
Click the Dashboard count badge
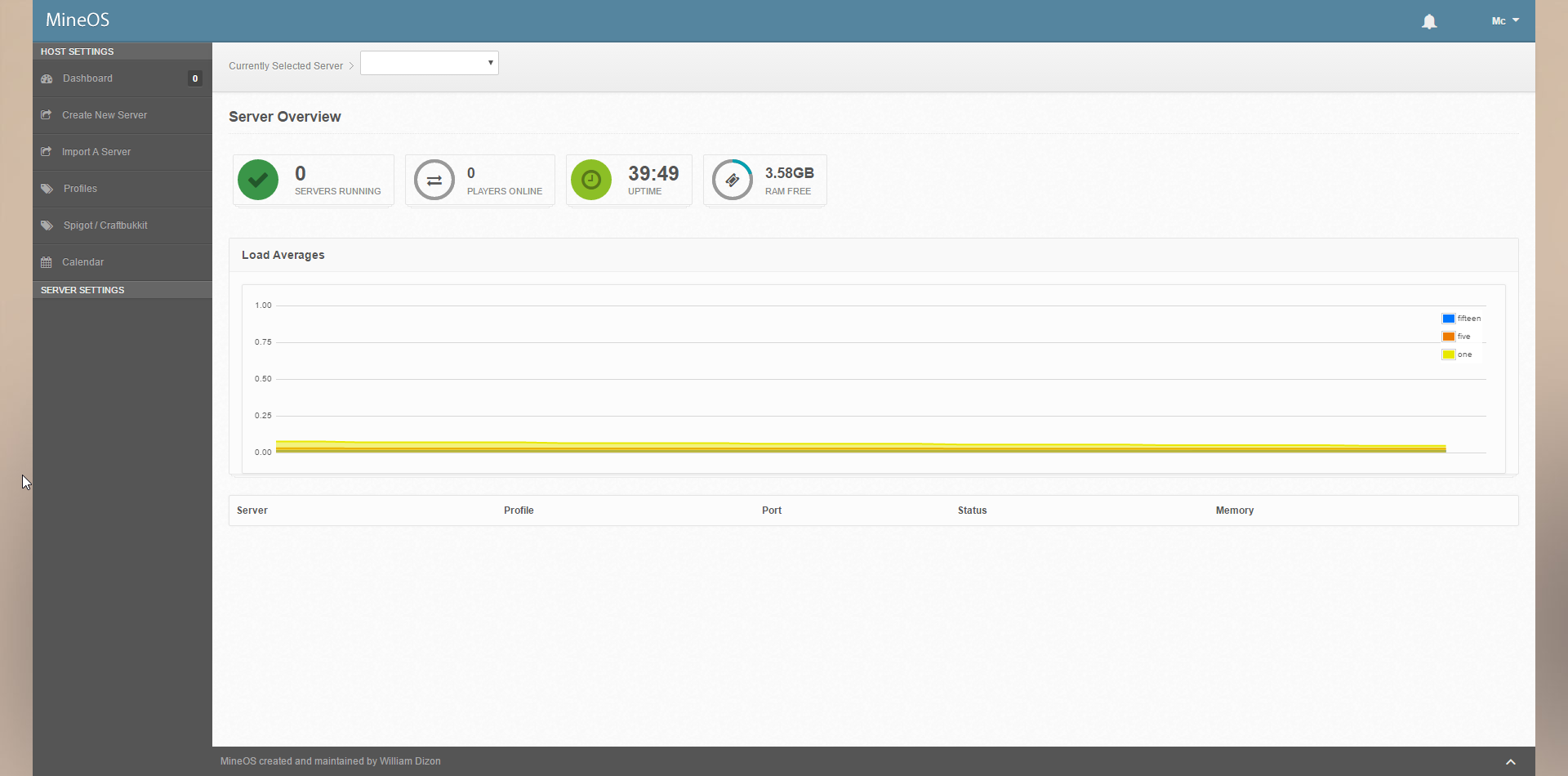(195, 78)
